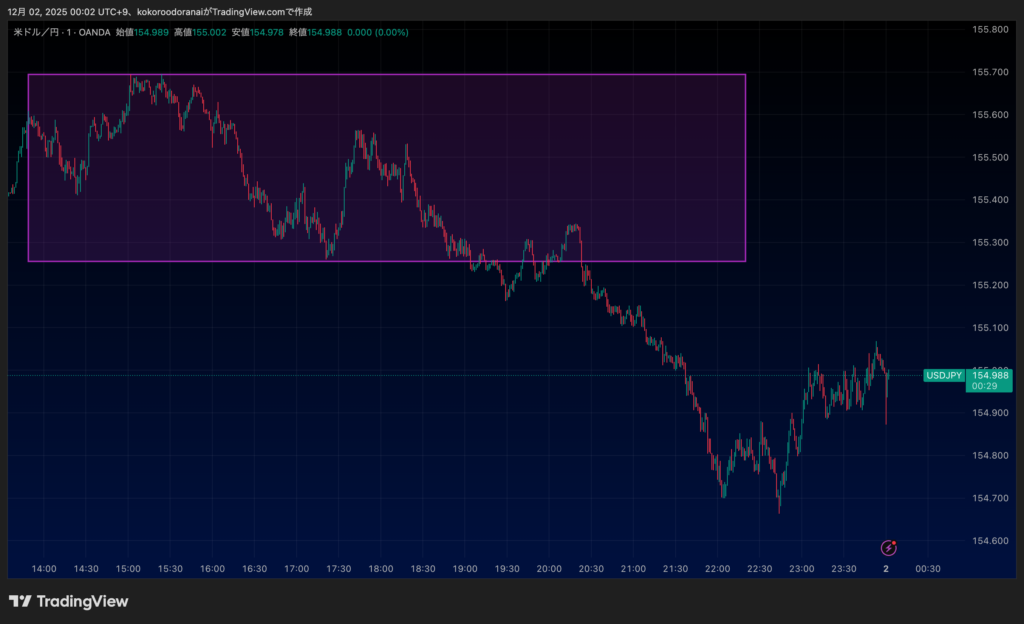
Task: Click the 20:00 time axis label
Action: coord(548,569)
